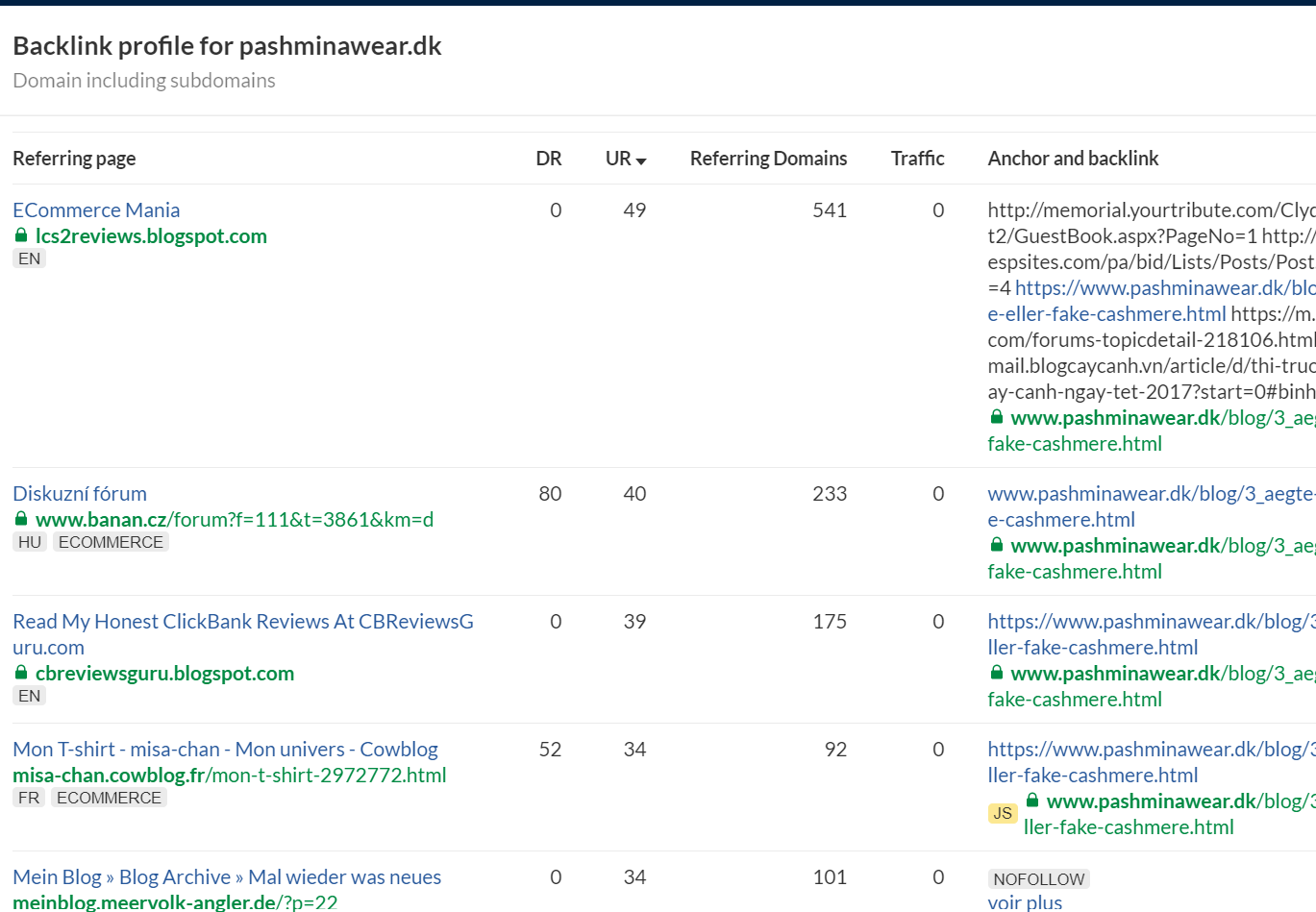Screen dimensions: 1316x912
Task: Click the HU language tag
Action: tap(30, 542)
